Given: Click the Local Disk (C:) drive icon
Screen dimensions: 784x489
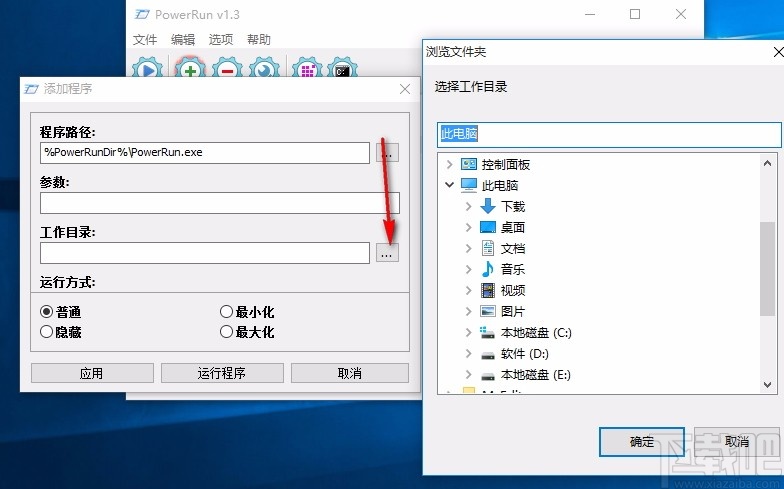Looking at the screenshot, I should (x=488, y=332).
